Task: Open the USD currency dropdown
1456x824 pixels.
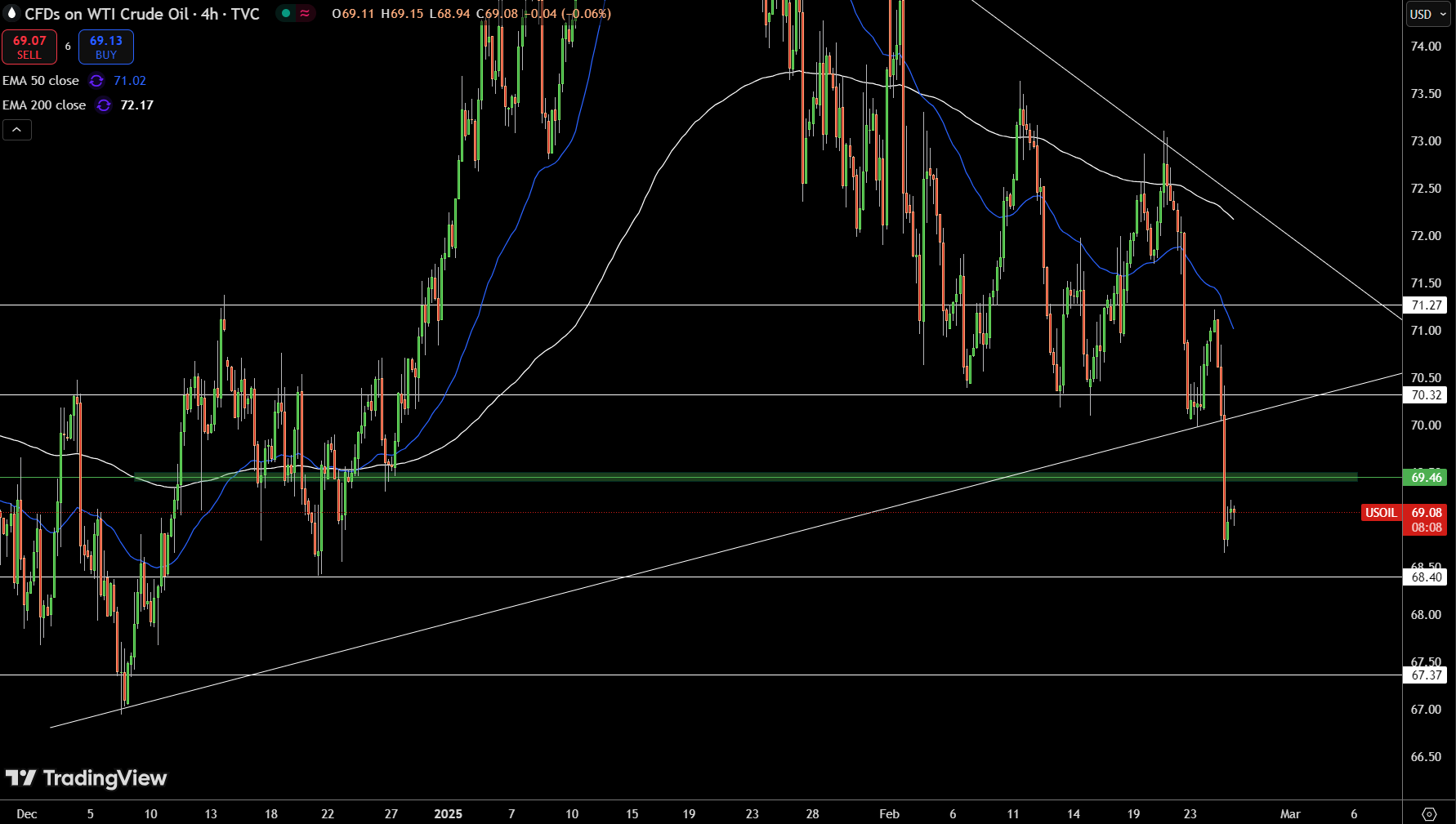Action: 1427,14
